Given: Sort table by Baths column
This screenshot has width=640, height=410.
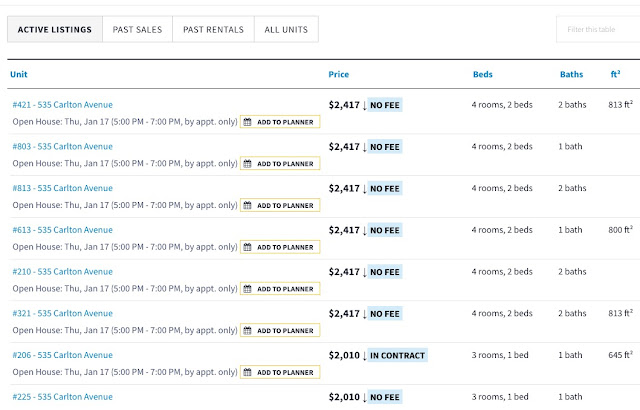Looking at the screenshot, I should coord(572,74).
